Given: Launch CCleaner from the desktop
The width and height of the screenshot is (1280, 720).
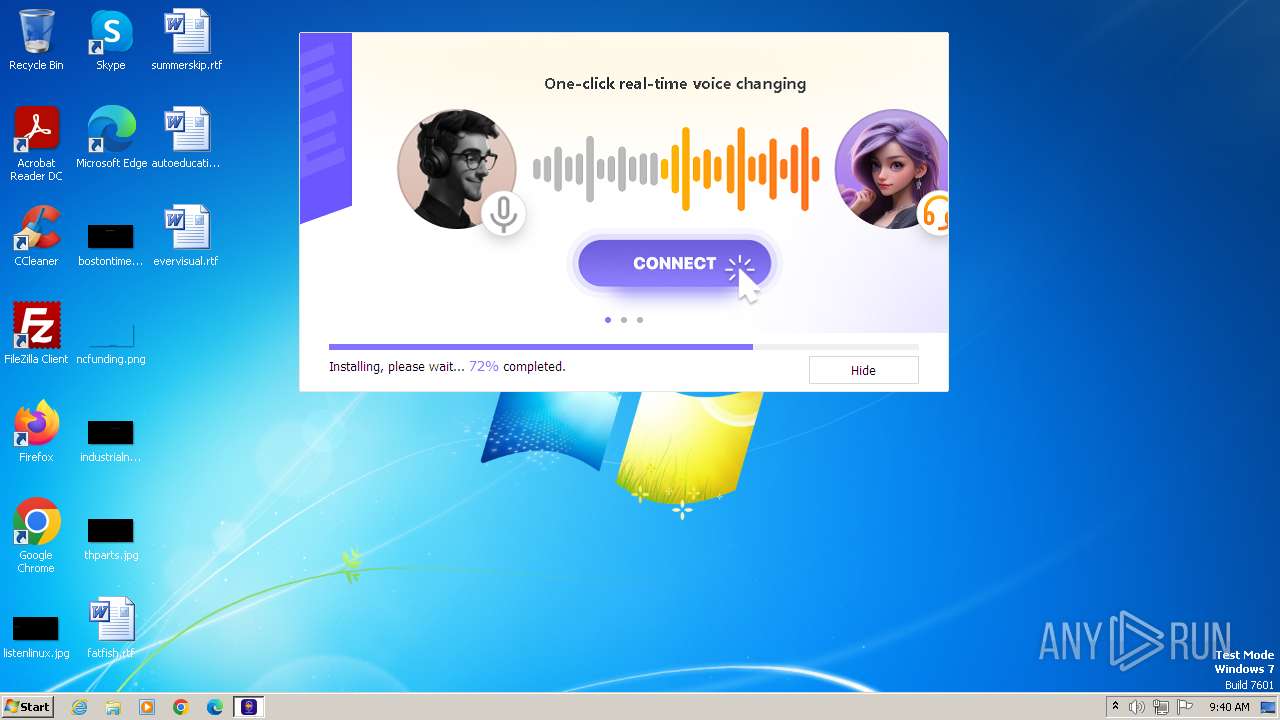Looking at the screenshot, I should click(36, 236).
